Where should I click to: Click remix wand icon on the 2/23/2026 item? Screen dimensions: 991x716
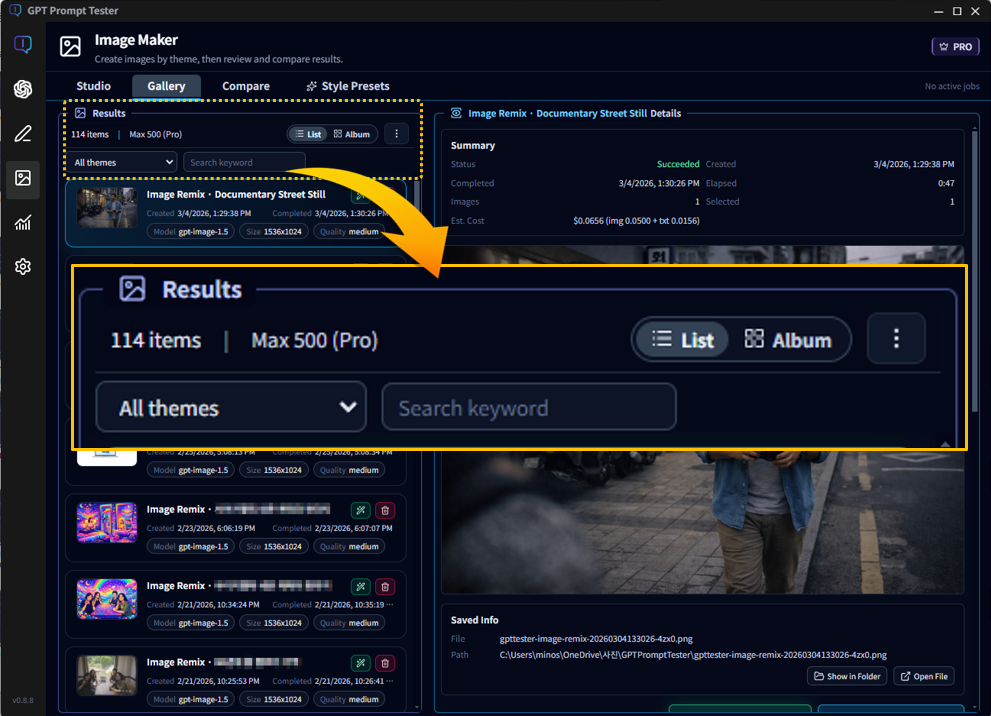tap(360, 510)
